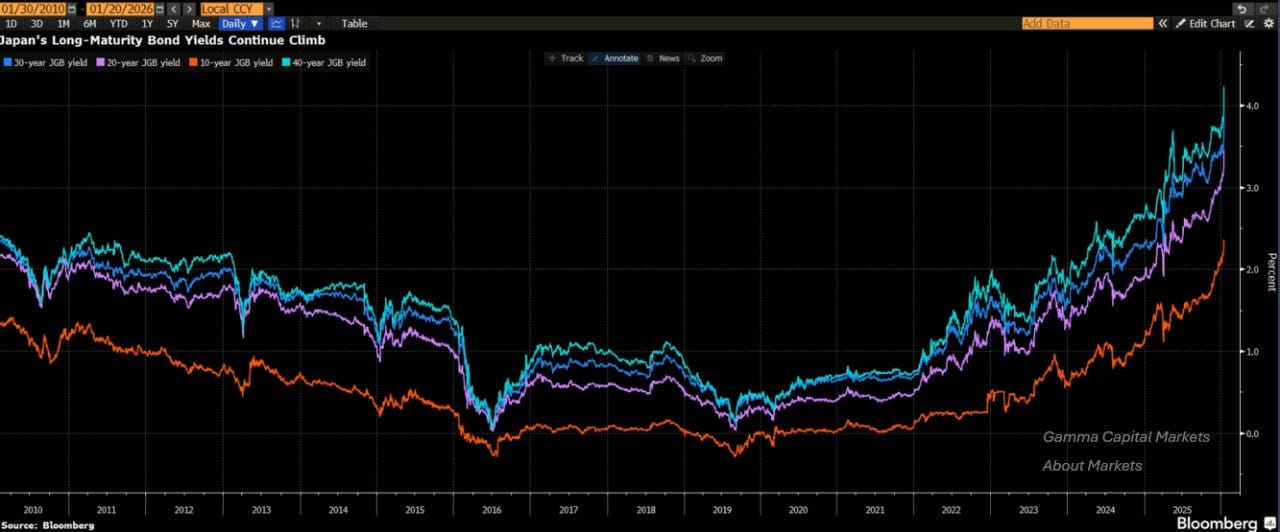1280x532 pixels.
Task: Select the 1M range tab
Action: (x=63, y=23)
